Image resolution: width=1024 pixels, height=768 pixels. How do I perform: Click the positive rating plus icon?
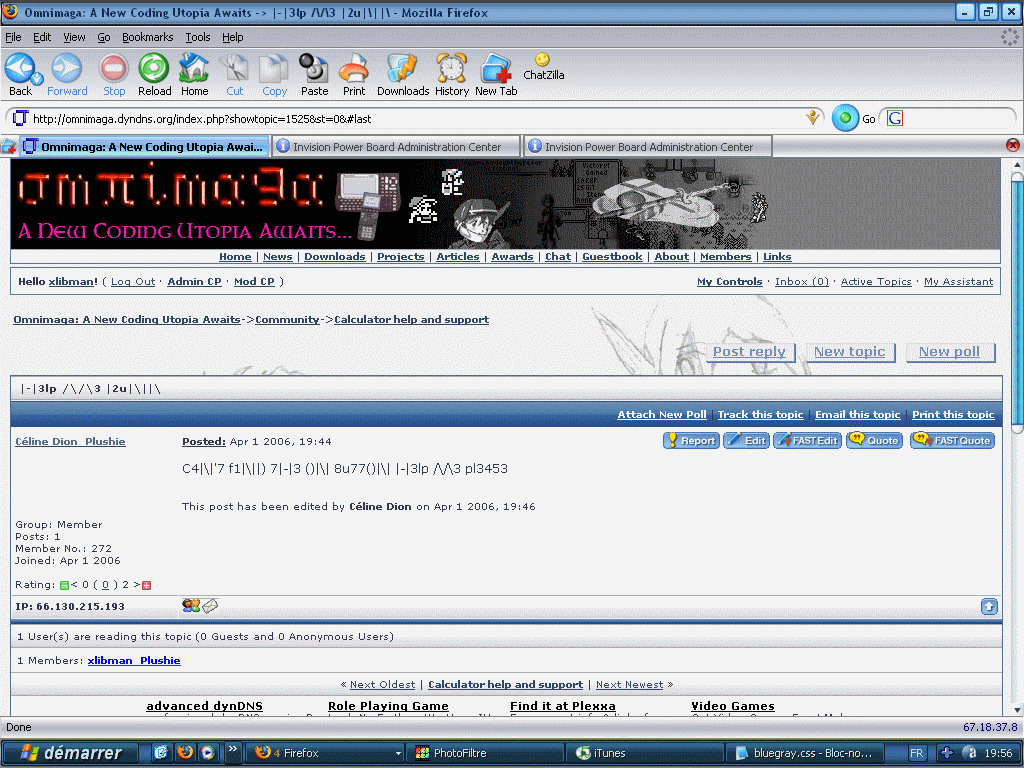(x=146, y=585)
